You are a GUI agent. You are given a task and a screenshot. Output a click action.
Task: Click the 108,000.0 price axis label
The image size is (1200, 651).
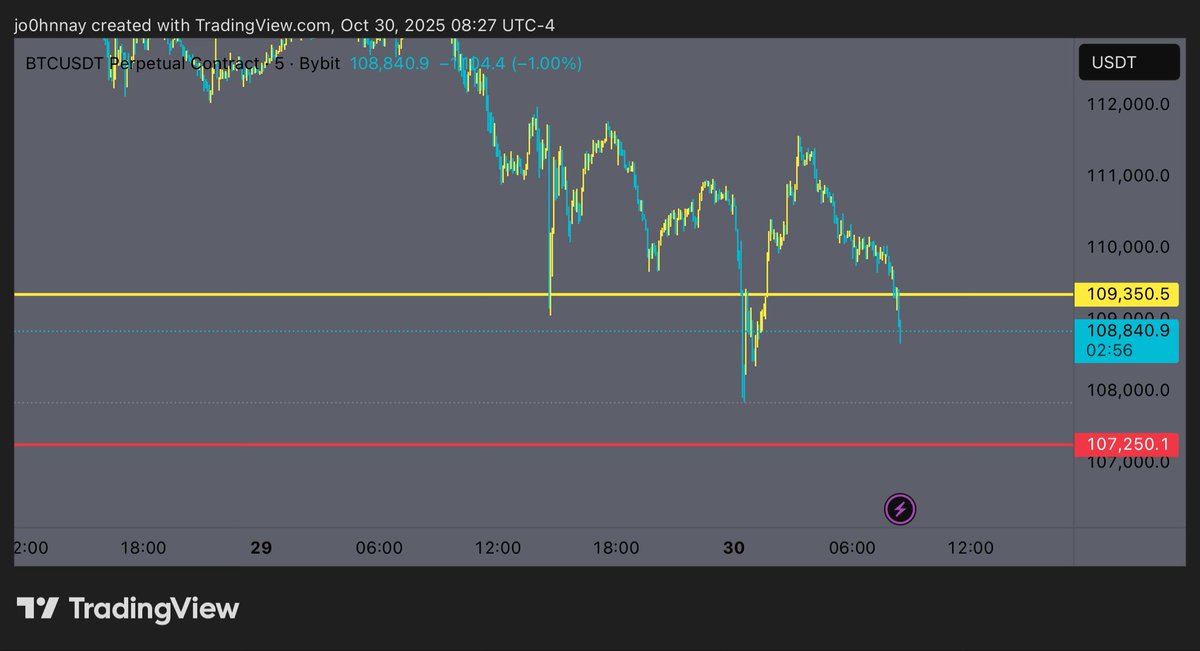coord(1127,391)
